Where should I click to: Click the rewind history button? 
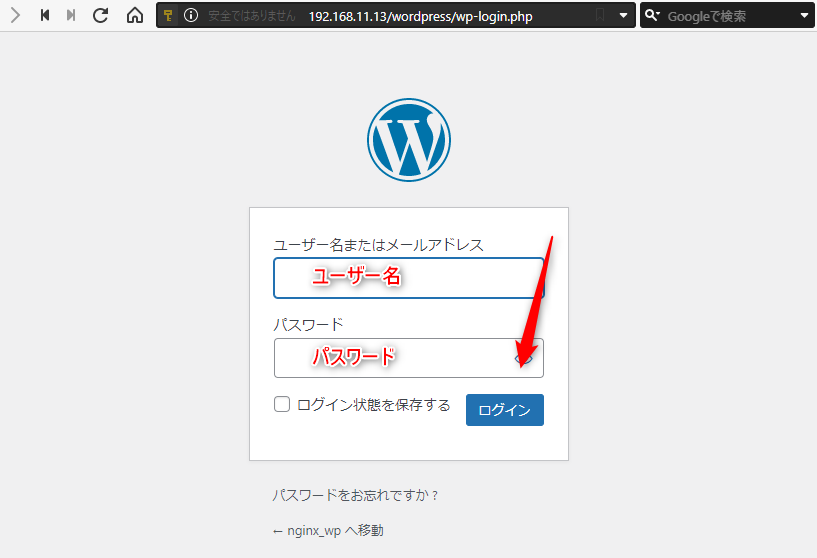(44, 16)
